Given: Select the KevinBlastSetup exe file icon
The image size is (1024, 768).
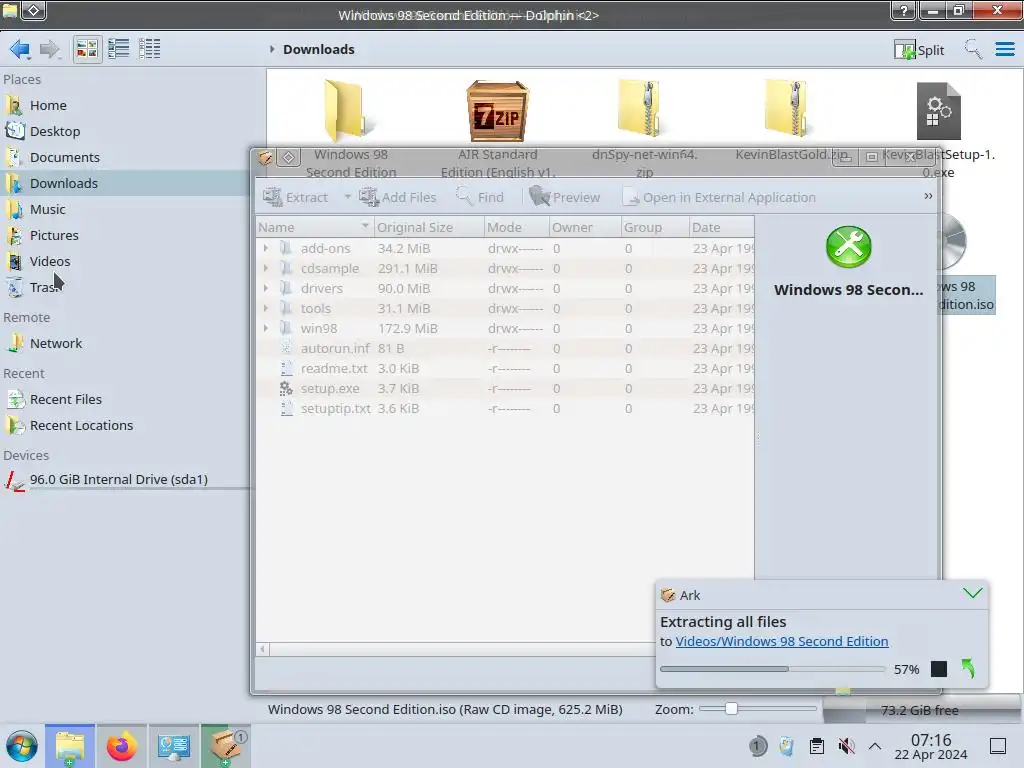Looking at the screenshot, I should pos(938,111).
